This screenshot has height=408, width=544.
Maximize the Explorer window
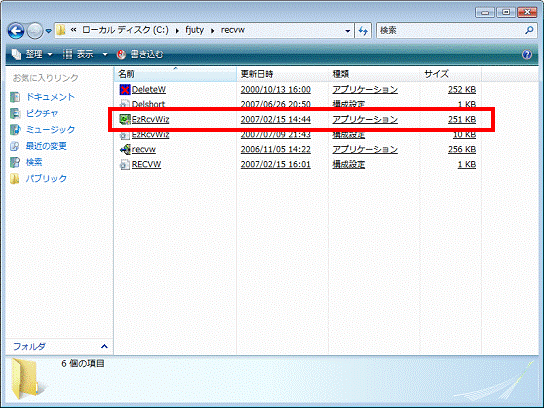(506, 12)
